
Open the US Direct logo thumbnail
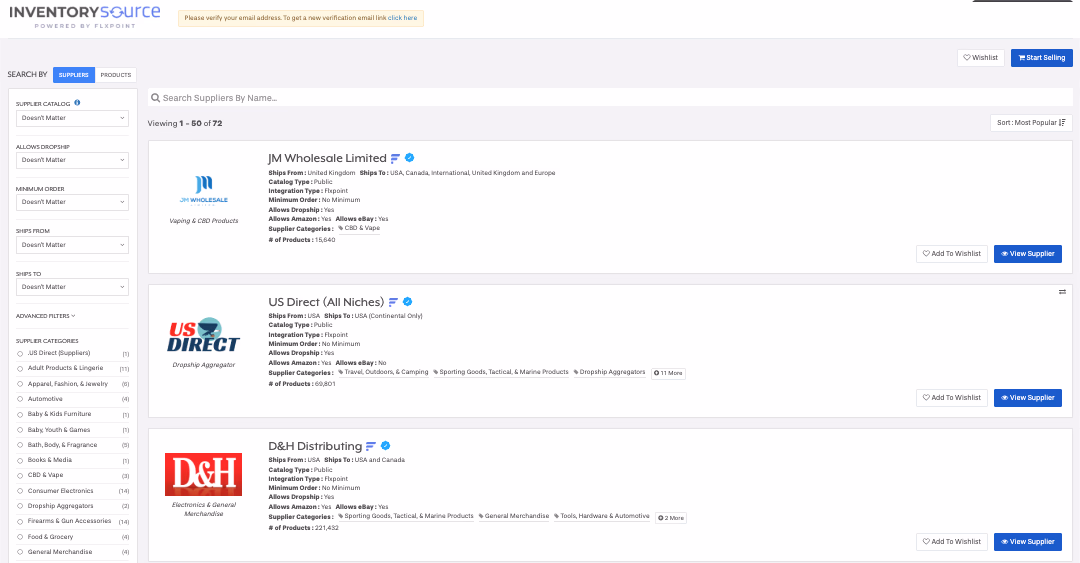point(204,336)
